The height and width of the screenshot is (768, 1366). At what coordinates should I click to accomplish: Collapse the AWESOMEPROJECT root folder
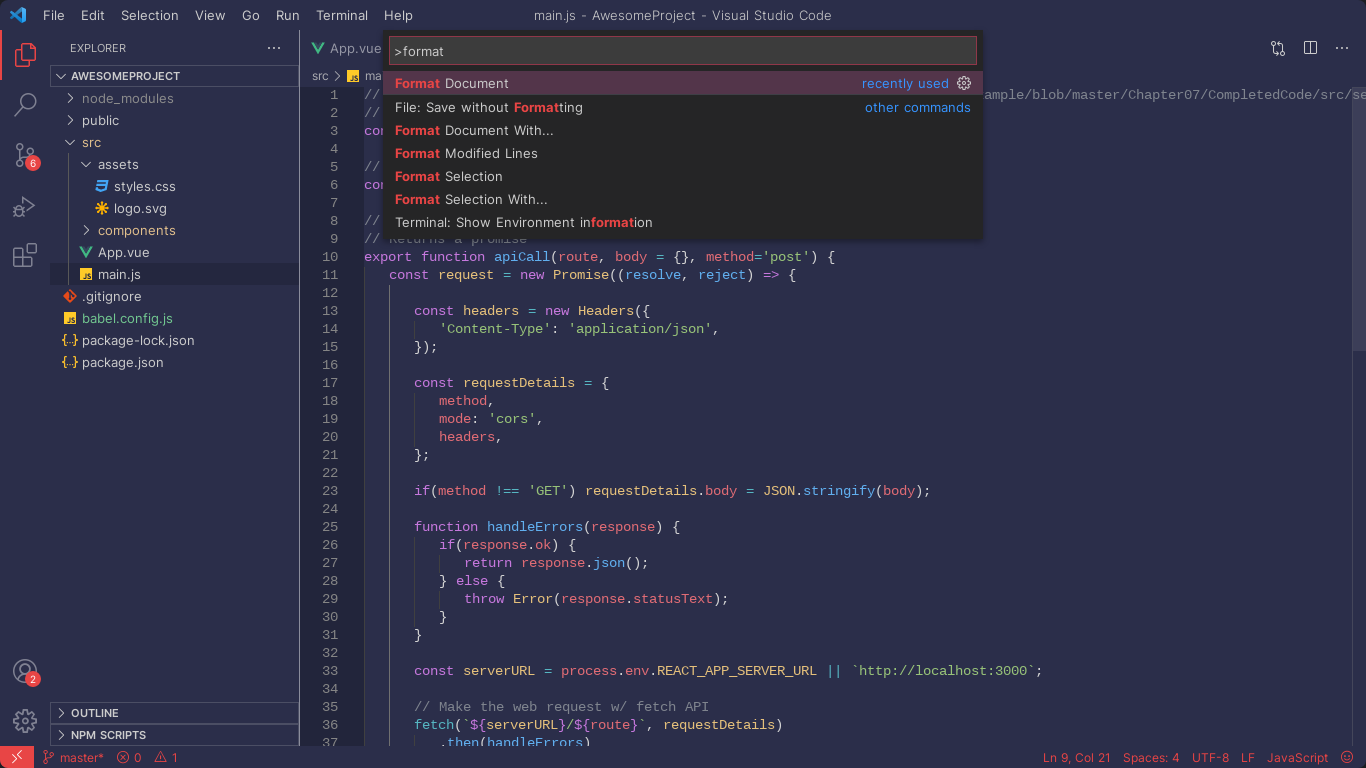pyautogui.click(x=174, y=76)
